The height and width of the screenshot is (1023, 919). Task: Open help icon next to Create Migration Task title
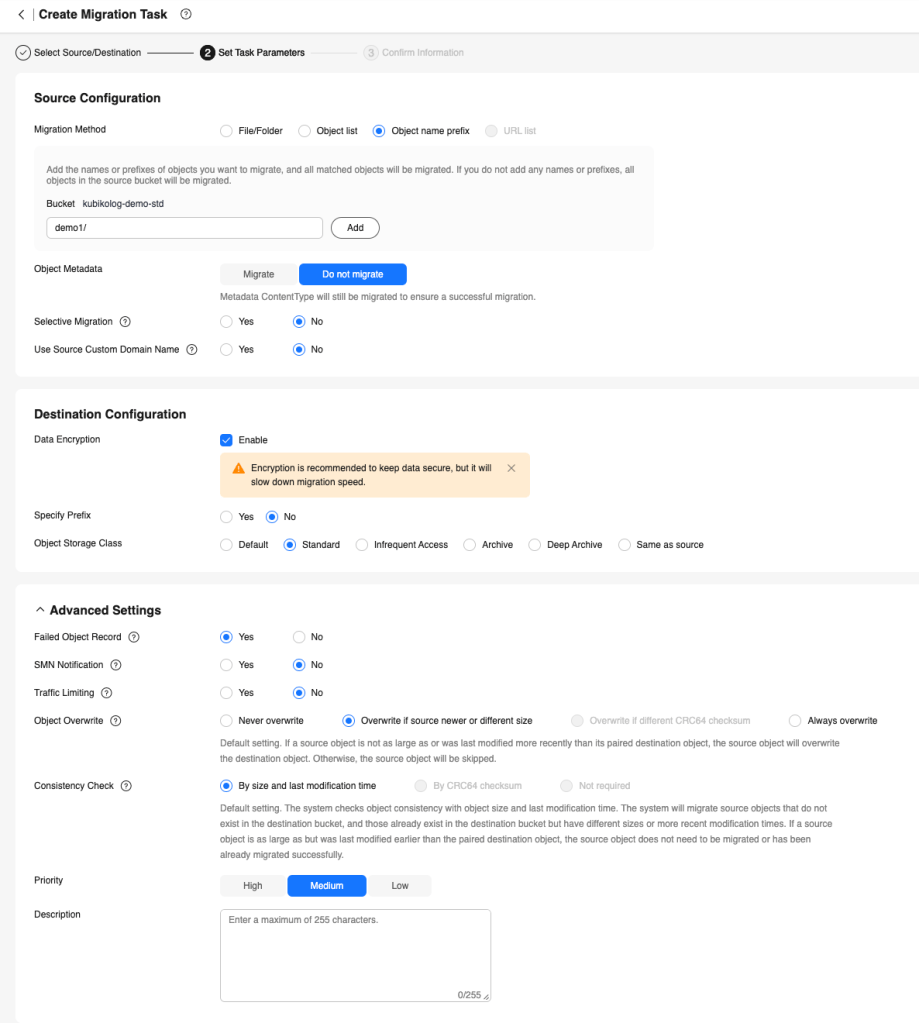186,15
